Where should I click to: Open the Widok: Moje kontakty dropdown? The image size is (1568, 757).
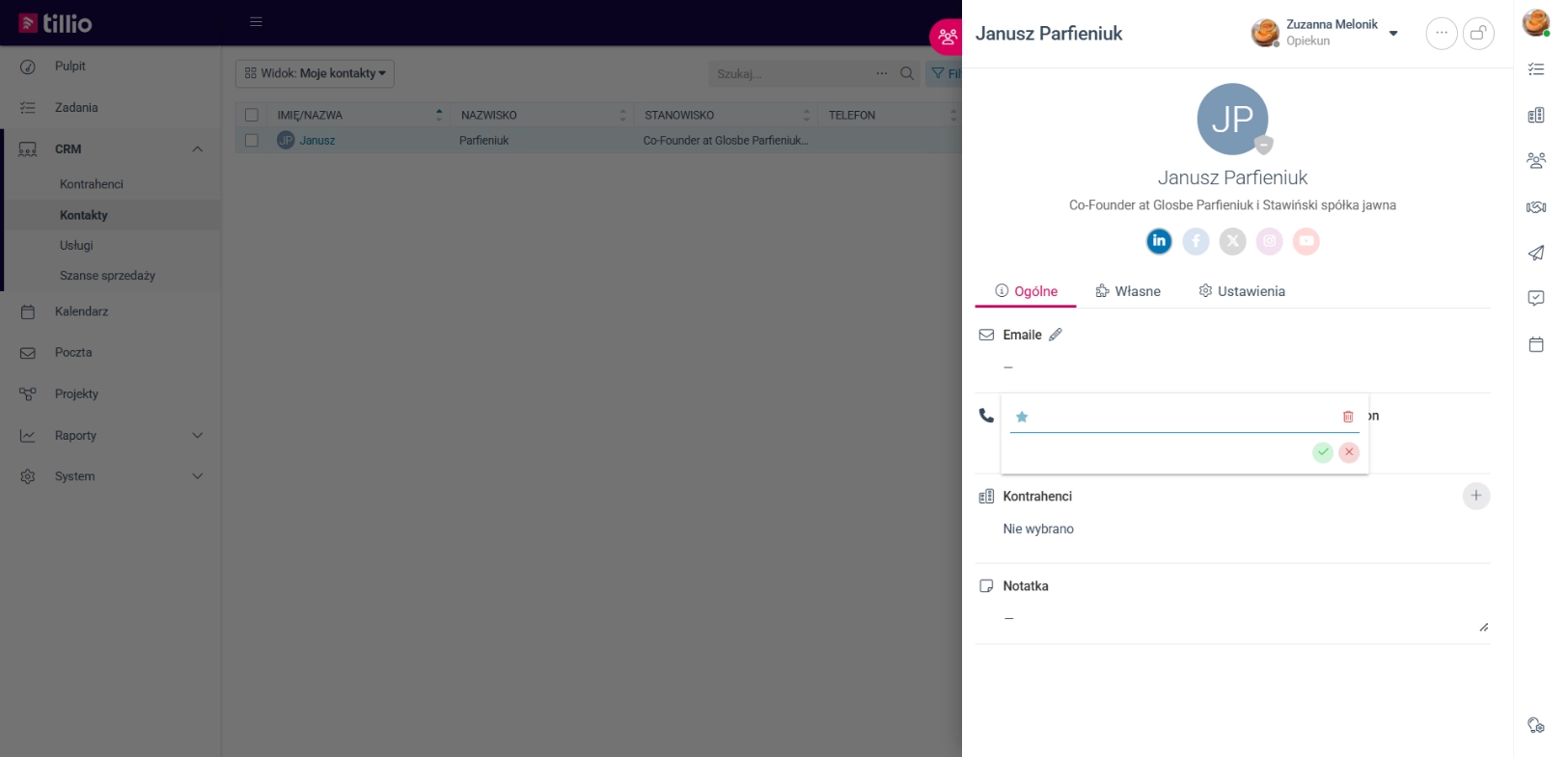coord(315,73)
